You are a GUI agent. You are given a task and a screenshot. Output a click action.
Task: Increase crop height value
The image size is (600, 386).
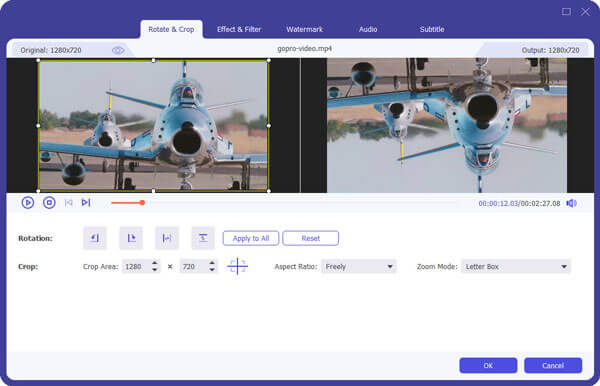(212, 263)
